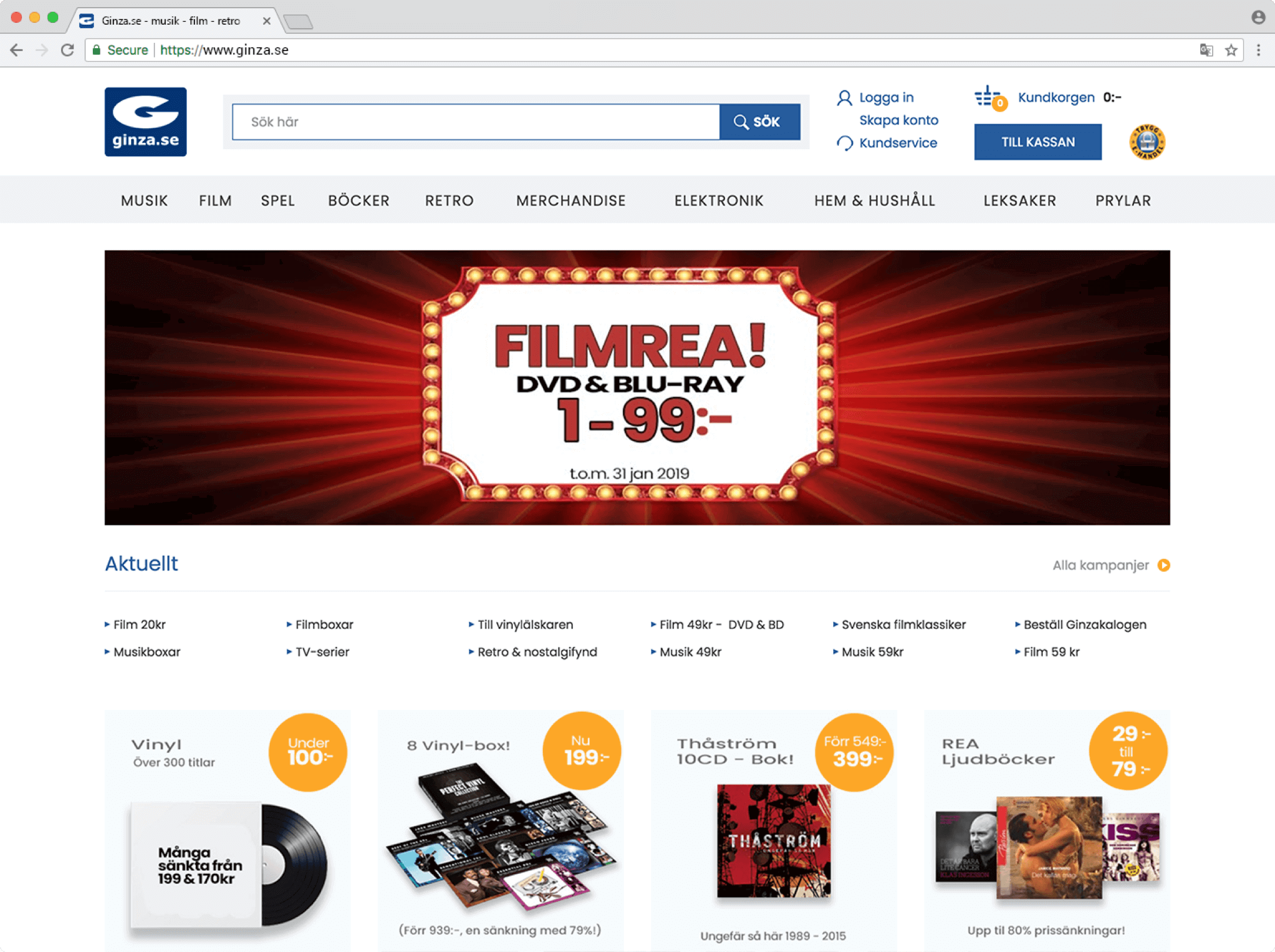Click the secure padlock icon

point(97,50)
